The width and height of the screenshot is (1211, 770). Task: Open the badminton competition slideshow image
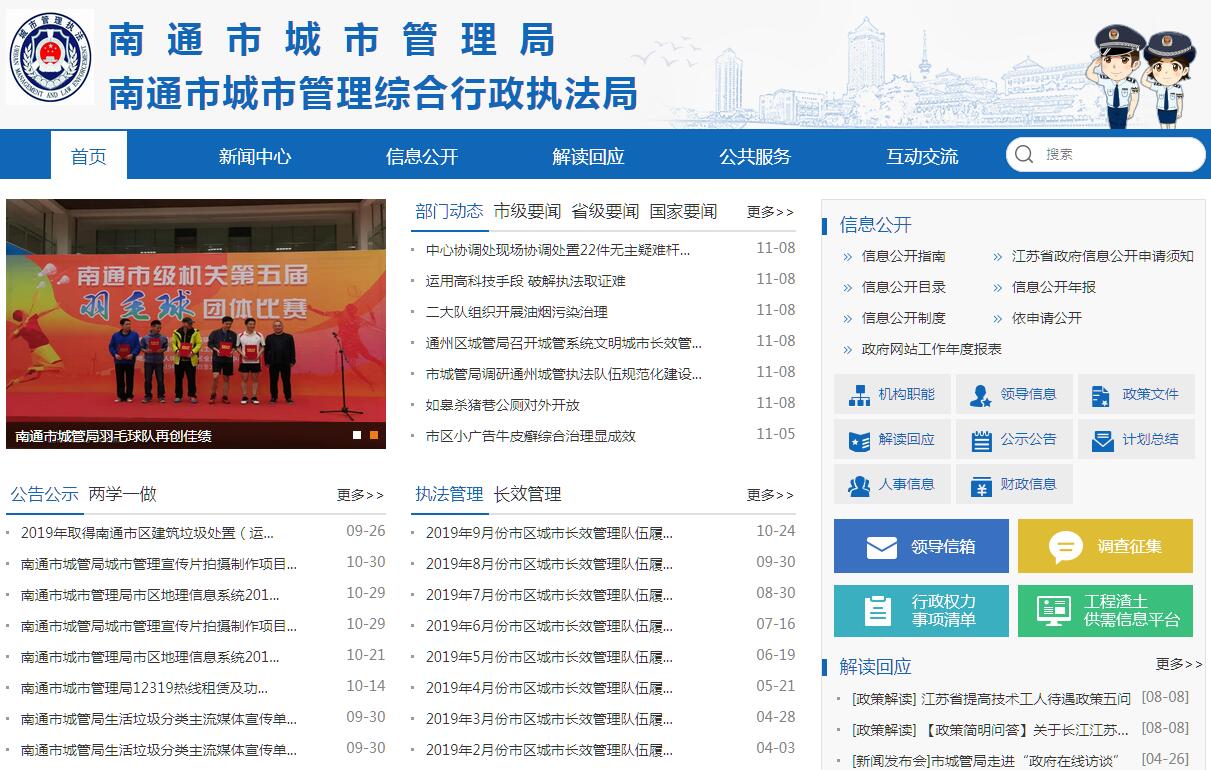pyautogui.click(x=195, y=310)
